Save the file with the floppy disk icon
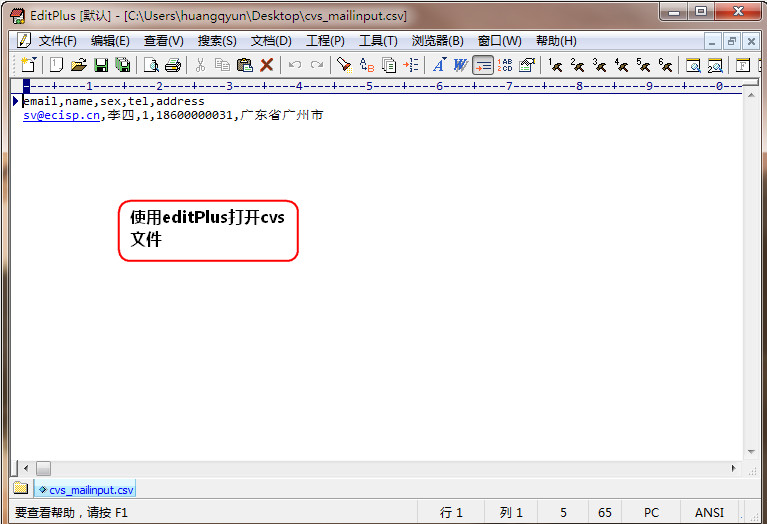The height and width of the screenshot is (524, 767). pos(100,65)
